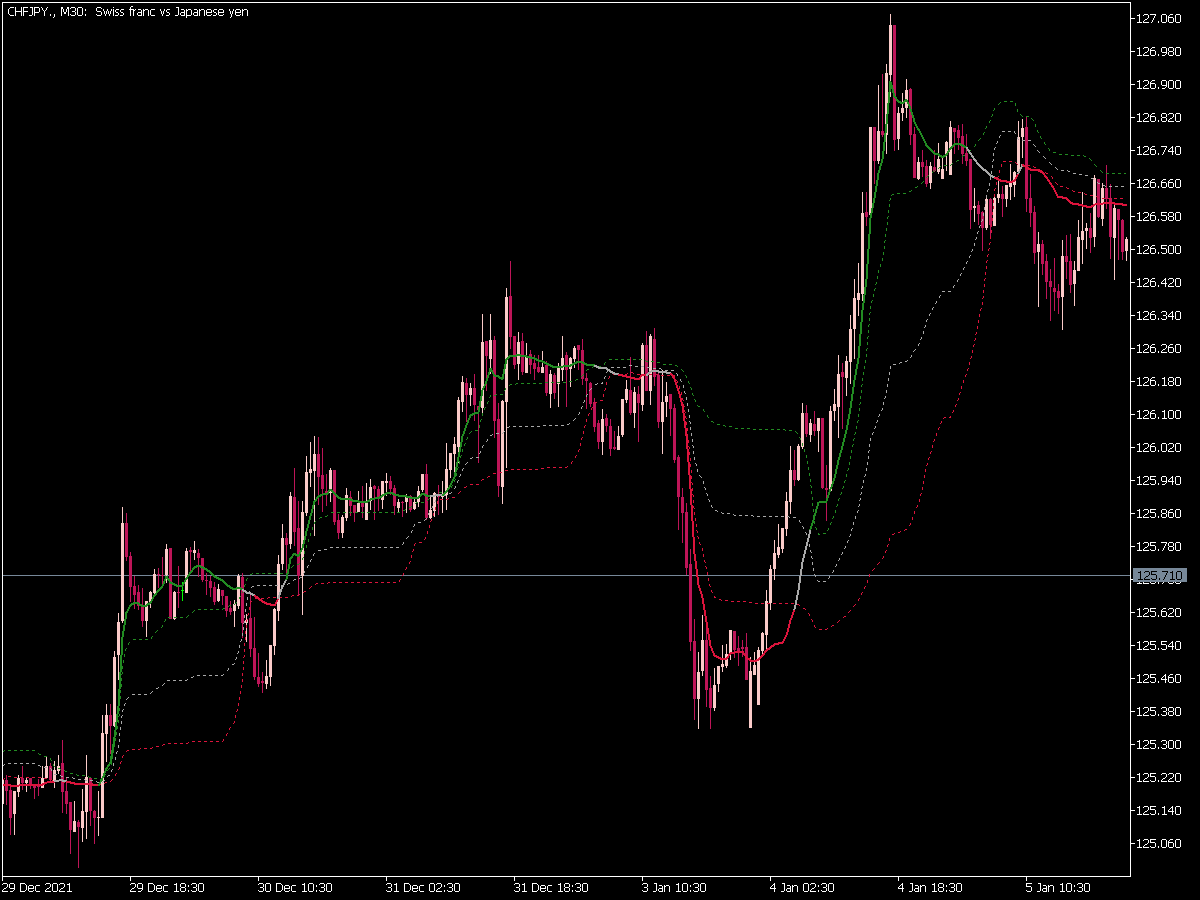Click the 125.780 price axis label
This screenshot has height=900, width=1200.
coord(1158,547)
